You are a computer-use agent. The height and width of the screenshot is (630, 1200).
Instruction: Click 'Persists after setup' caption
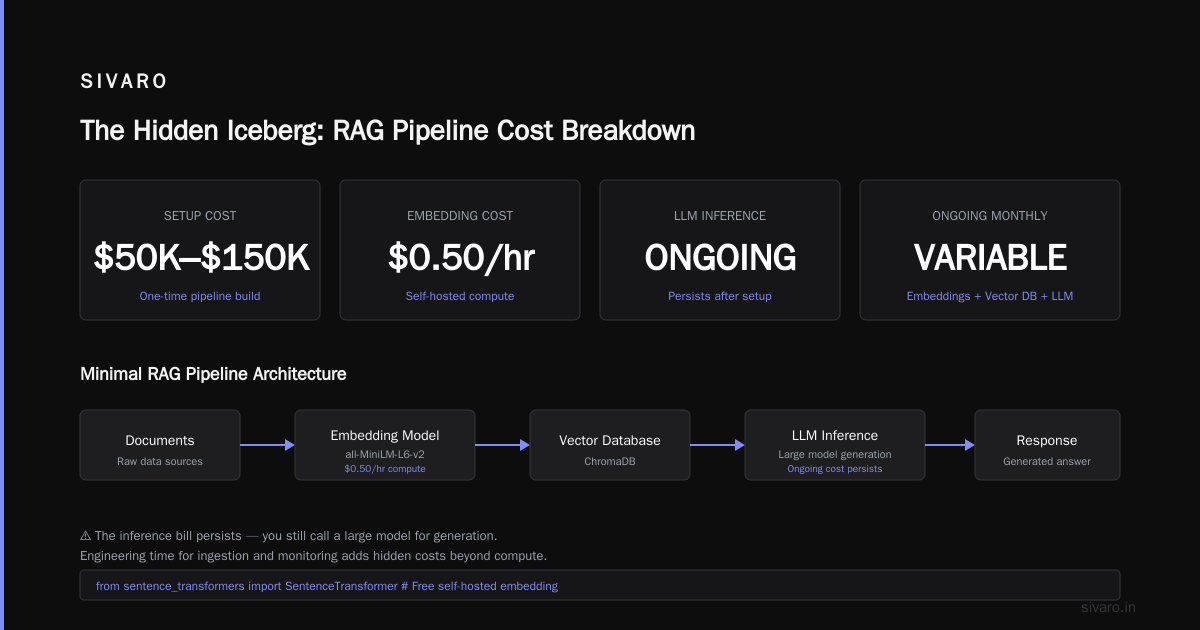720,296
